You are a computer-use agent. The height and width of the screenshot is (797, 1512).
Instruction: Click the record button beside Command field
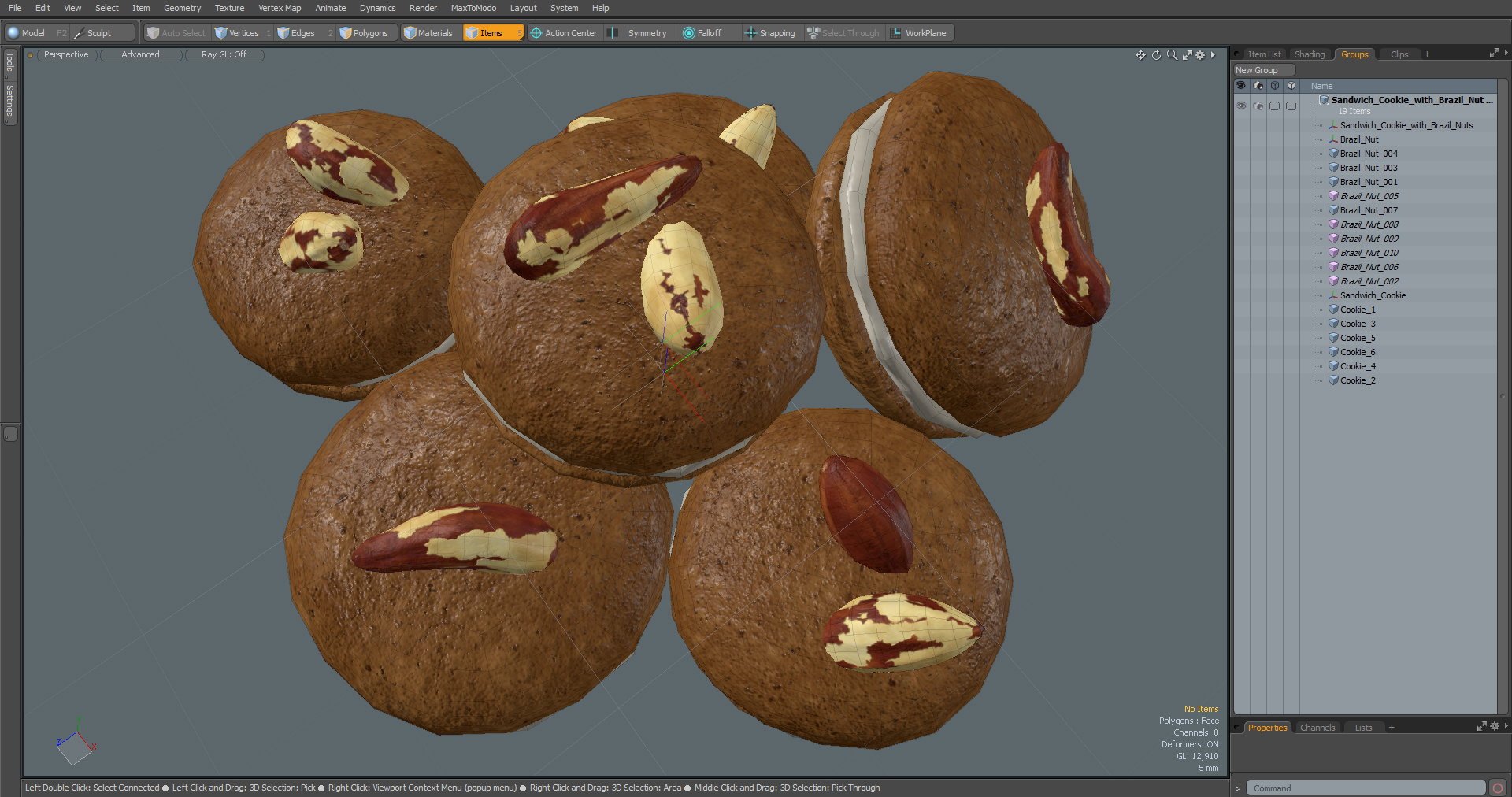[1498, 788]
